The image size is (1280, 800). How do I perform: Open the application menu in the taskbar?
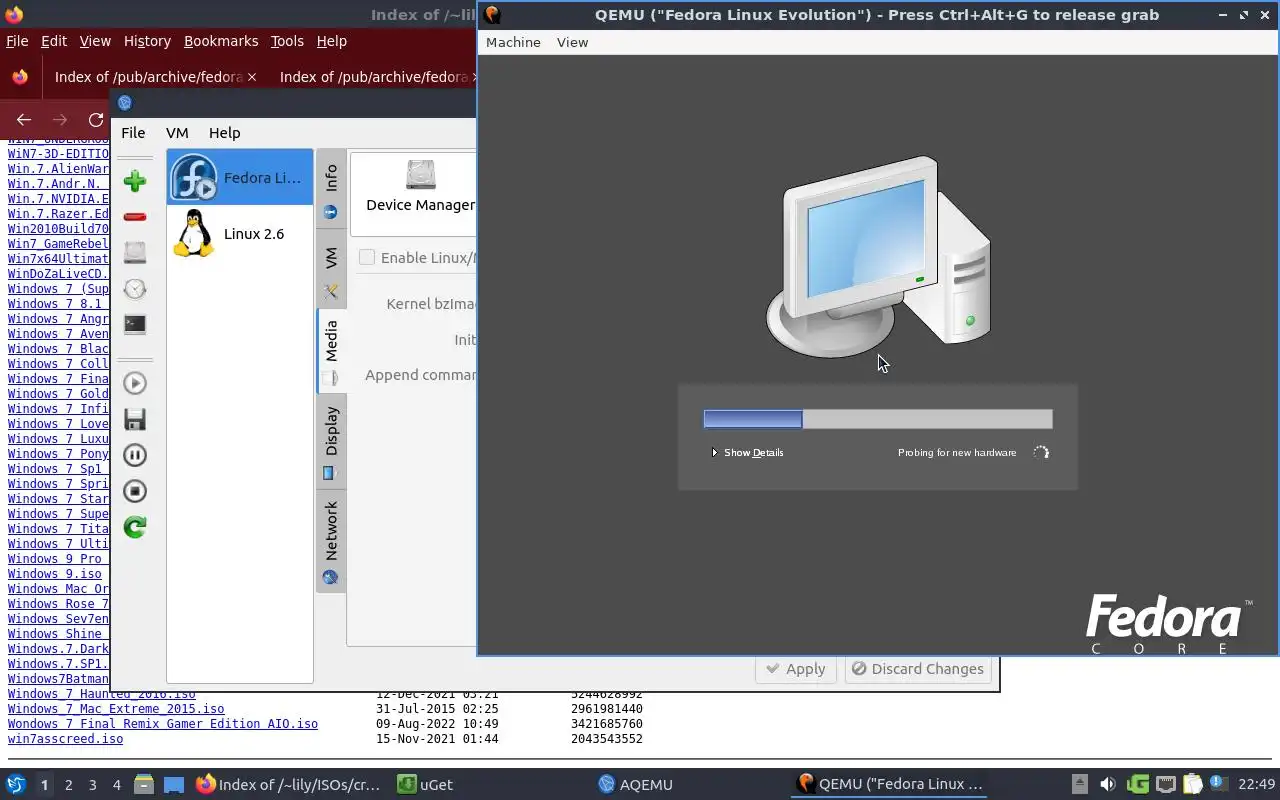click(16, 785)
